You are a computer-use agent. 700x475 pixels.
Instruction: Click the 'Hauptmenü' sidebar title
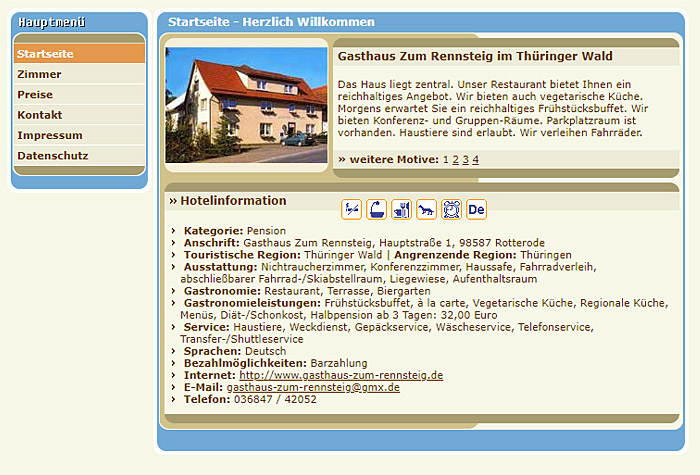click(52, 22)
